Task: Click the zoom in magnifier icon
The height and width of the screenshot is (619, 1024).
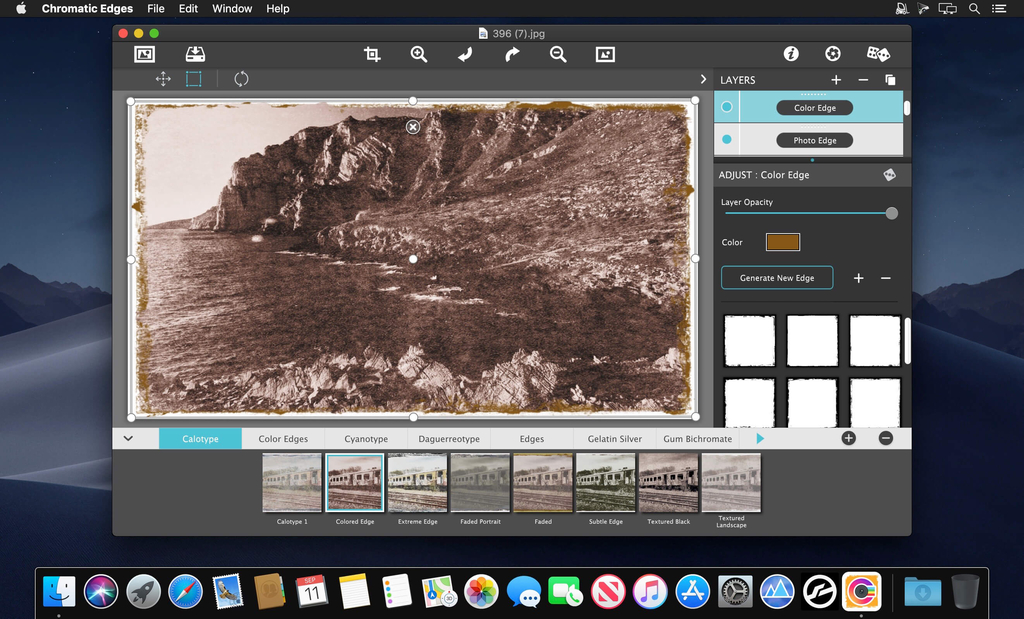Action: (419, 55)
